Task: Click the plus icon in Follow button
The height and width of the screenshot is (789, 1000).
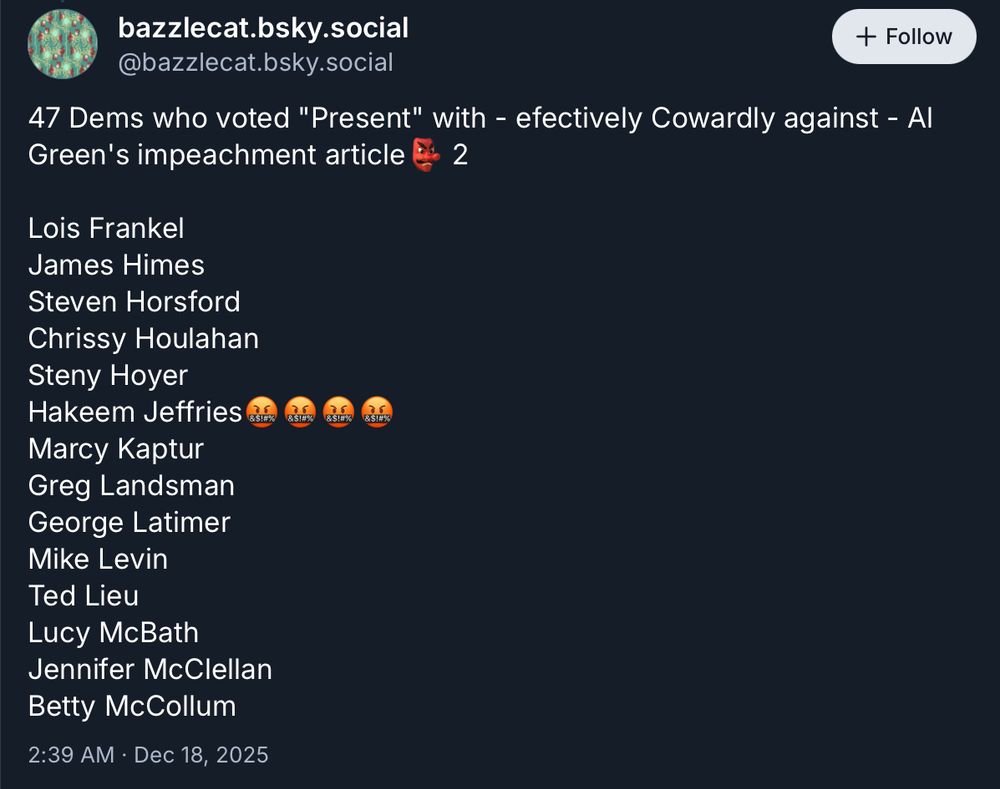Action: click(866, 37)
